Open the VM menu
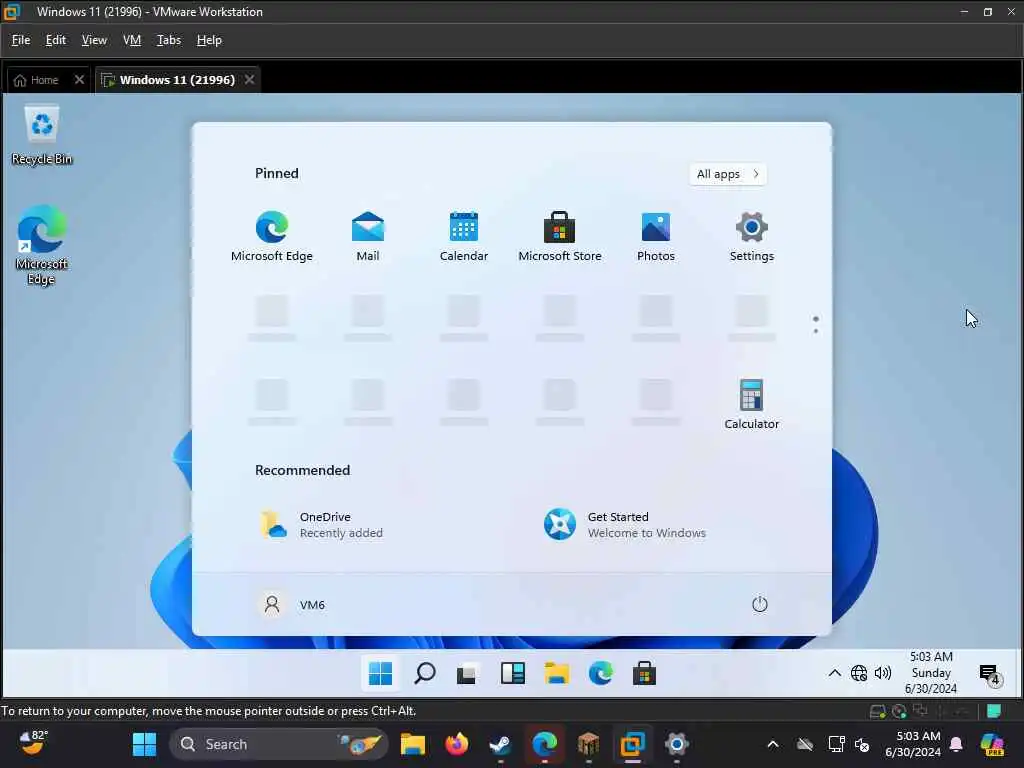1024x768 pixels. click(x=132, y=40)
